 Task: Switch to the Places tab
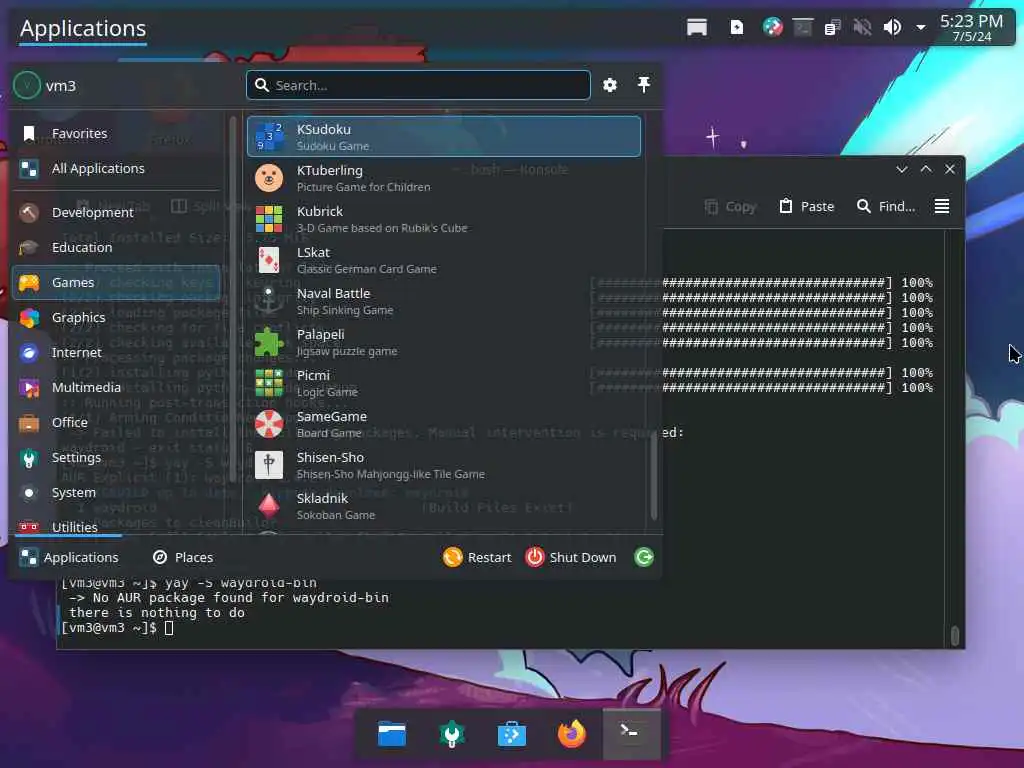tap(183, 557)
